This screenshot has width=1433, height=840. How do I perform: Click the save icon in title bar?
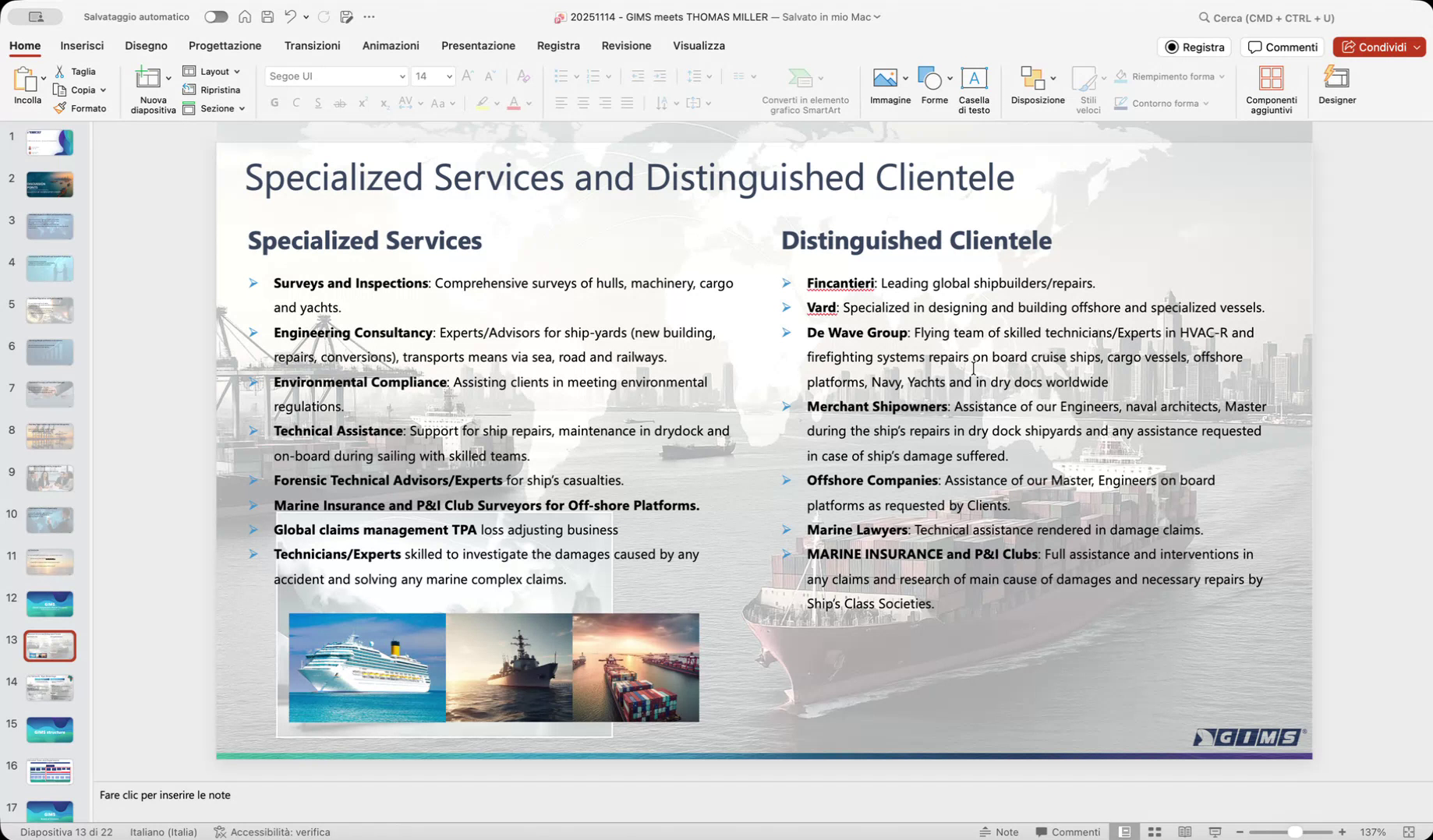pyautogui.click(x=267, y=16)
